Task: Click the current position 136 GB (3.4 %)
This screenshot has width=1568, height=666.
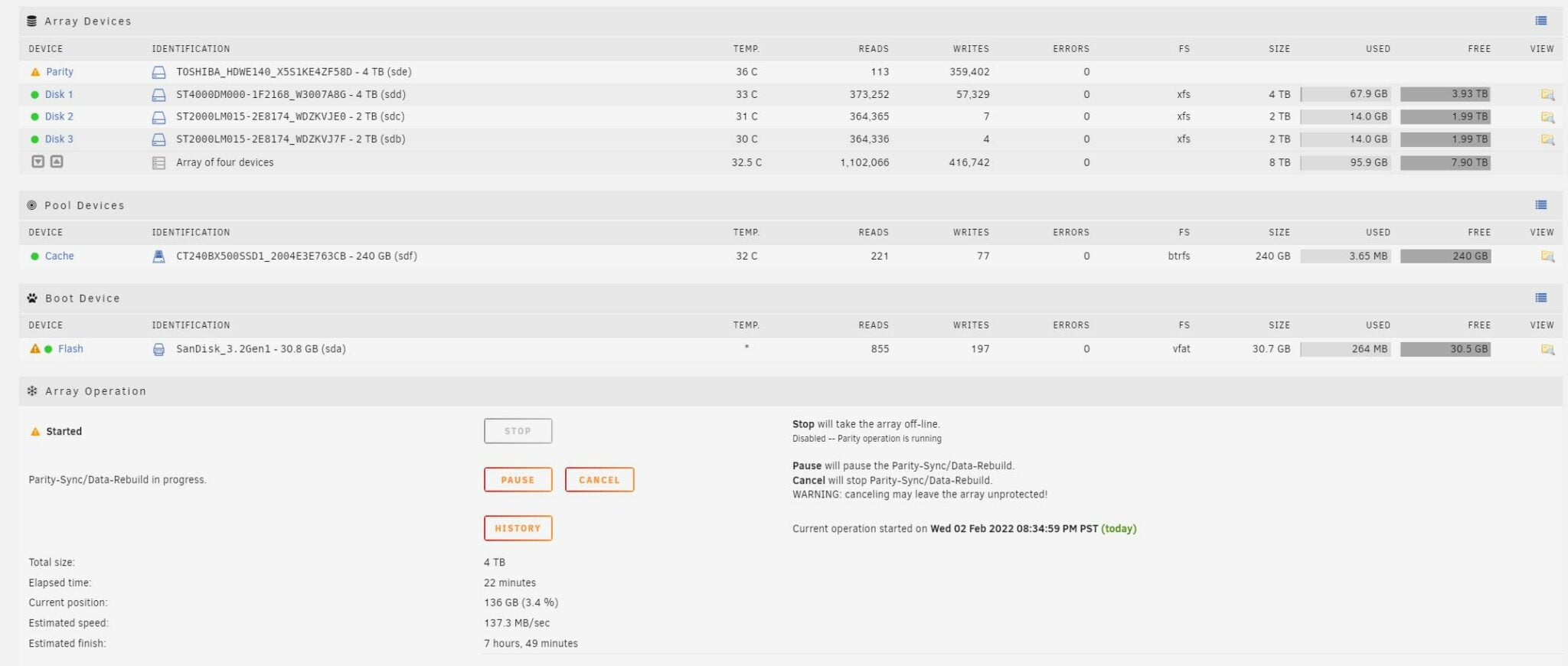Action: (521, 603)
